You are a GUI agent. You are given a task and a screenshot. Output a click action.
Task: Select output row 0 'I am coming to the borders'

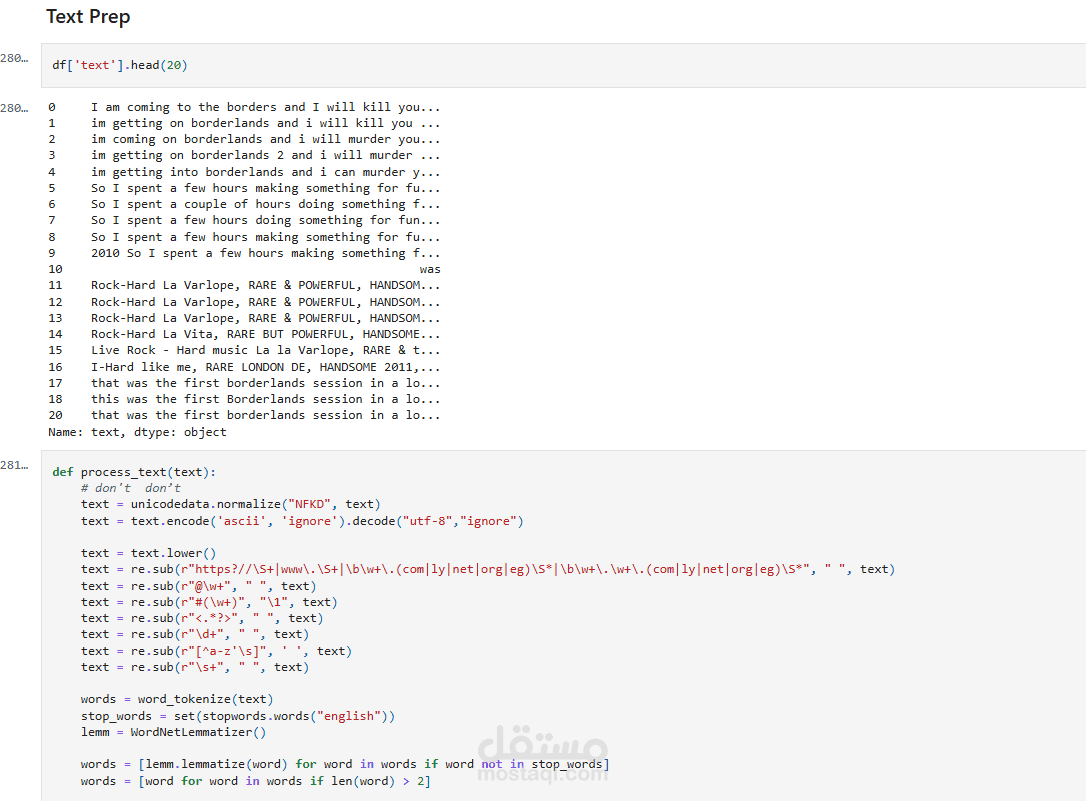coord(244,107)
